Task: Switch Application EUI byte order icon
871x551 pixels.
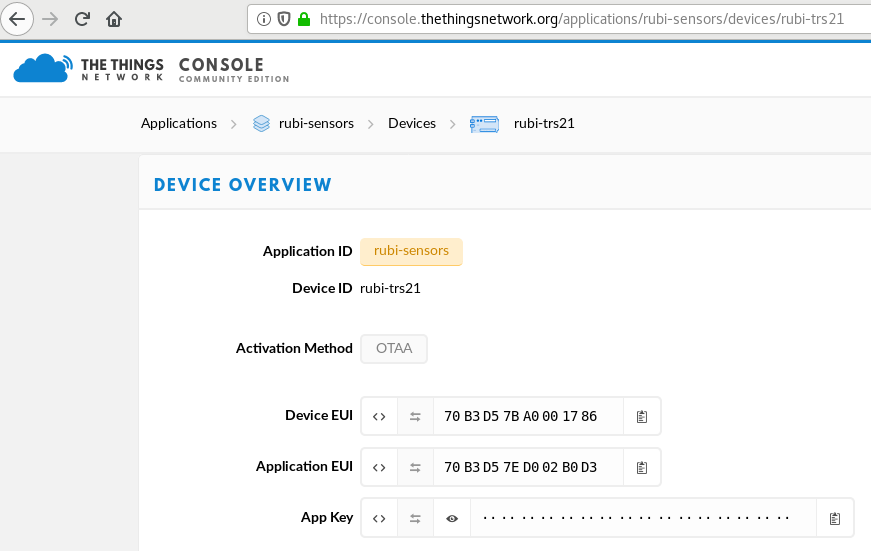Action: pos(415,468)
